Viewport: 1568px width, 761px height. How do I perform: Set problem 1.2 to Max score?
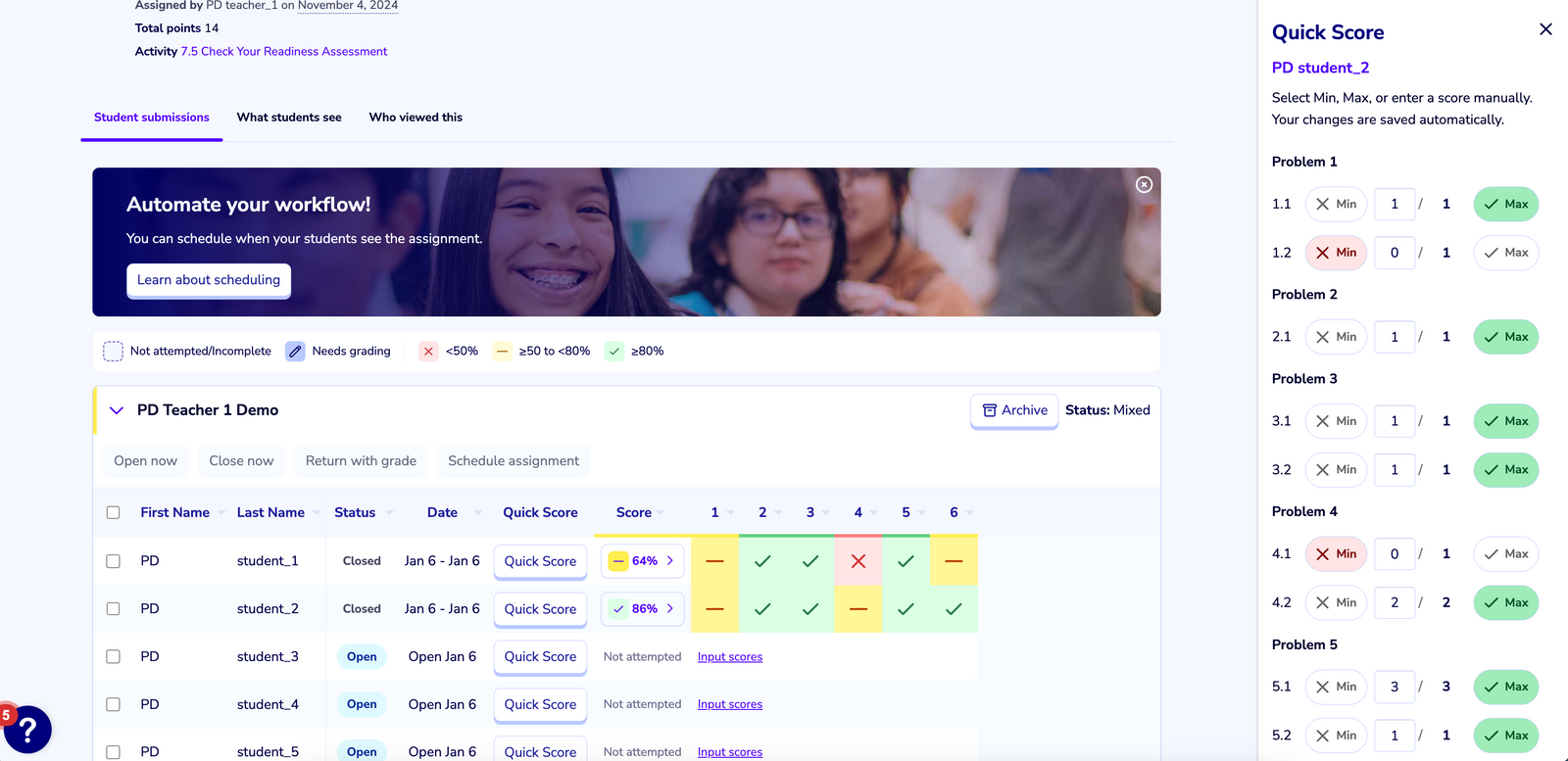pos(1506,253)
